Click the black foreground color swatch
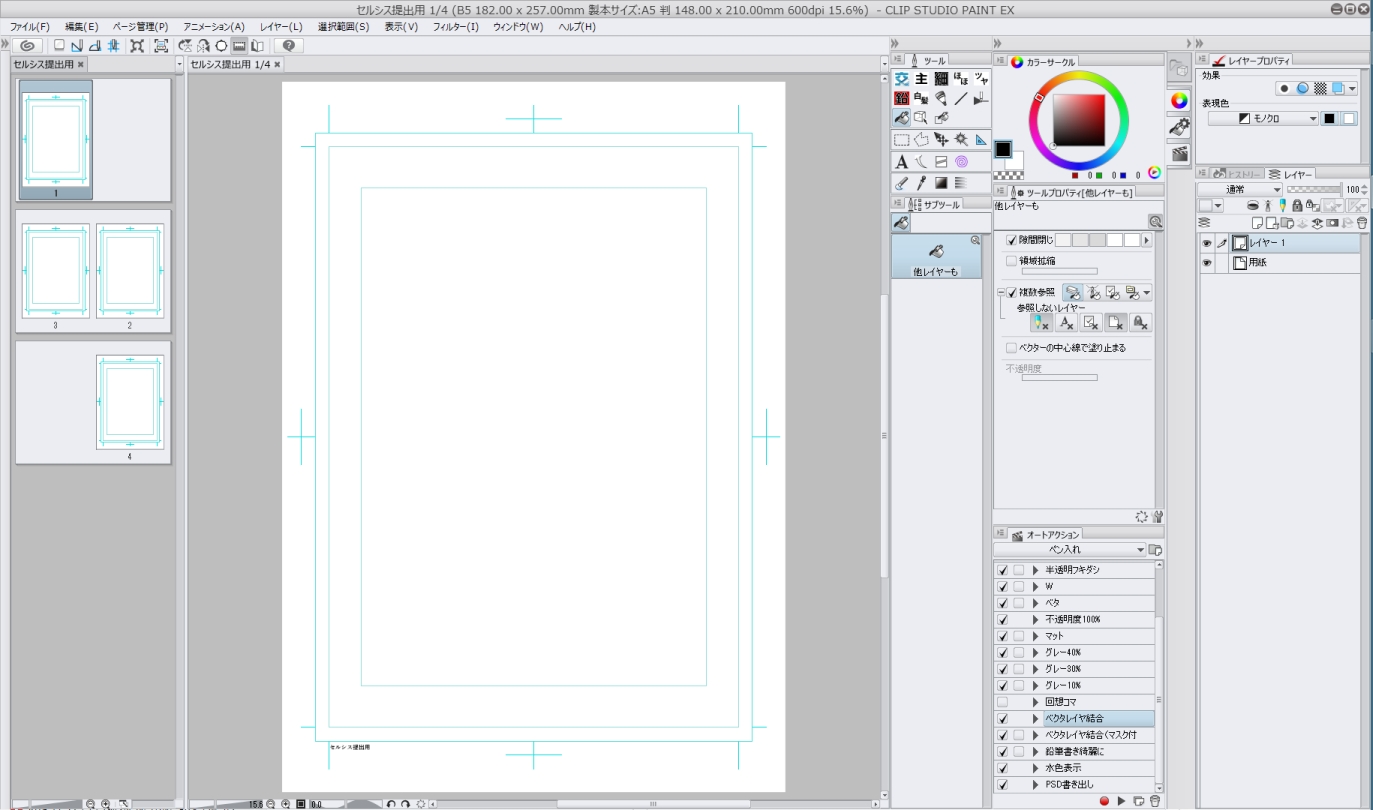This screenshot has width=1373, height=810. (1002, 149)
